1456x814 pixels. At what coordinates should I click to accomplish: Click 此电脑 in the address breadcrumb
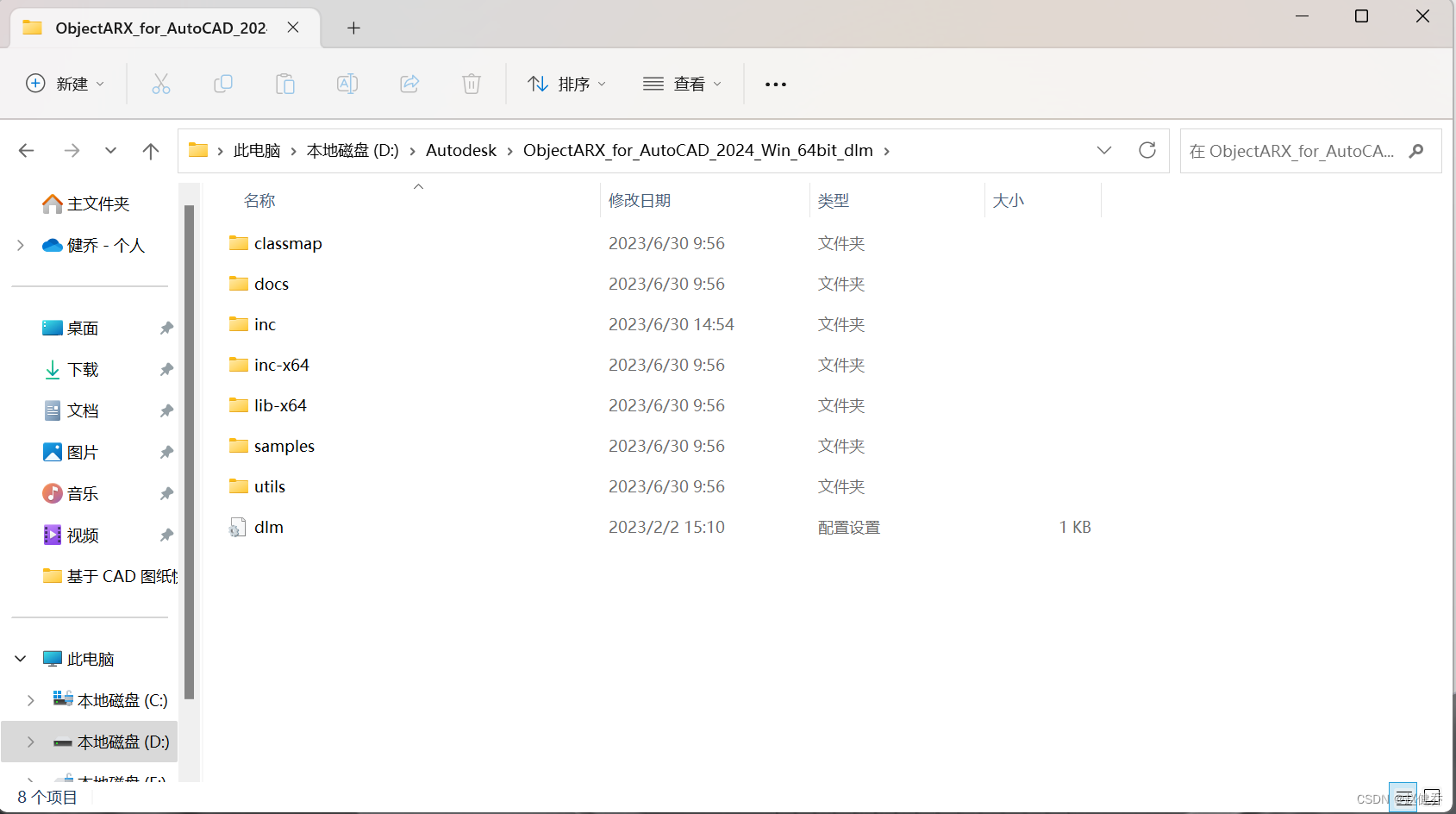pos(257,151)
